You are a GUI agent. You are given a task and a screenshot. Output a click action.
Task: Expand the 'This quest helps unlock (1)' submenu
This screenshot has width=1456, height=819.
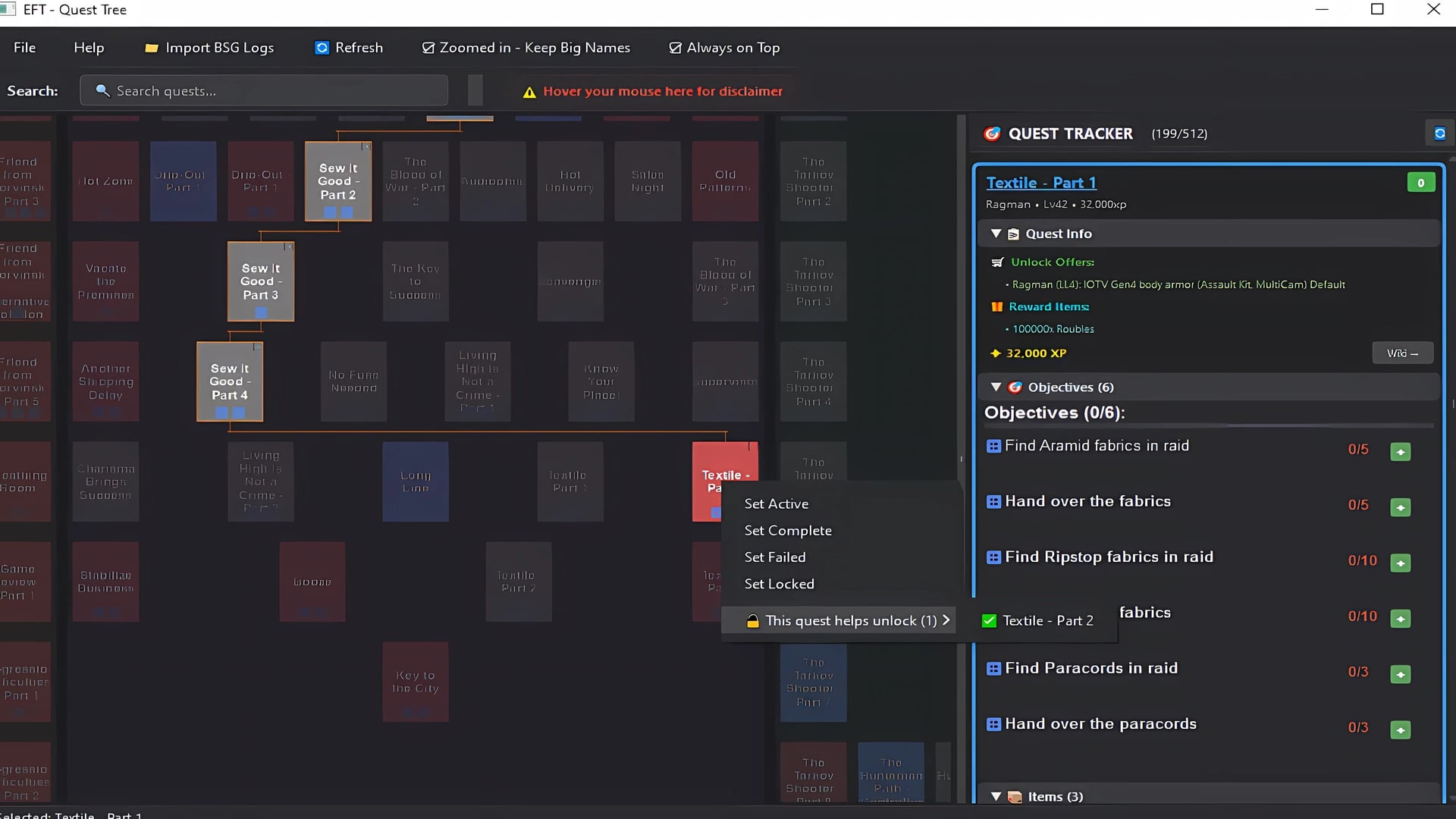click(840, 620)
